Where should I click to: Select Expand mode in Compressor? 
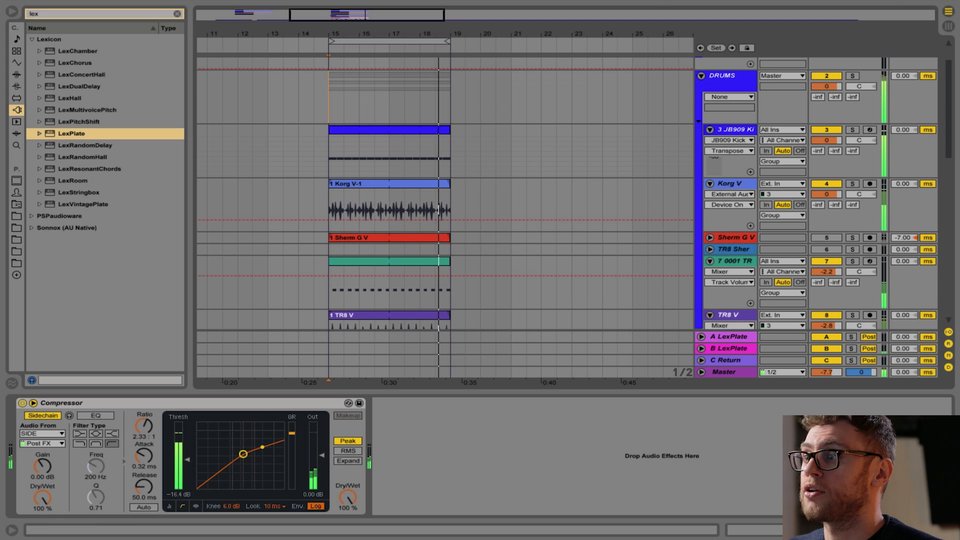tap(348, 460)
